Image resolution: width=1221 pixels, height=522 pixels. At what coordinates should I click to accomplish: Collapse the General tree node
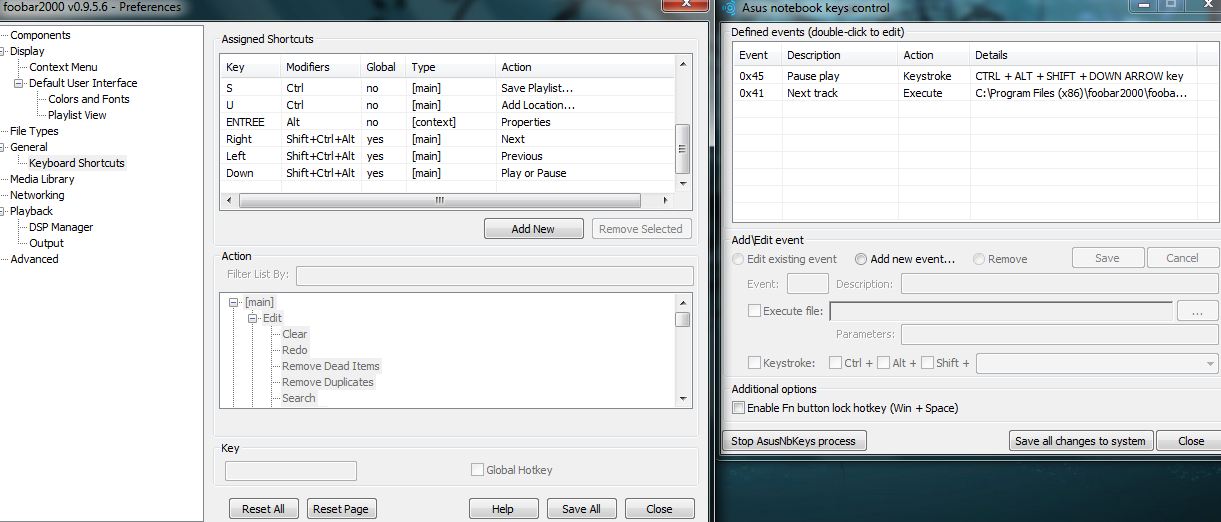click(3, 147)
